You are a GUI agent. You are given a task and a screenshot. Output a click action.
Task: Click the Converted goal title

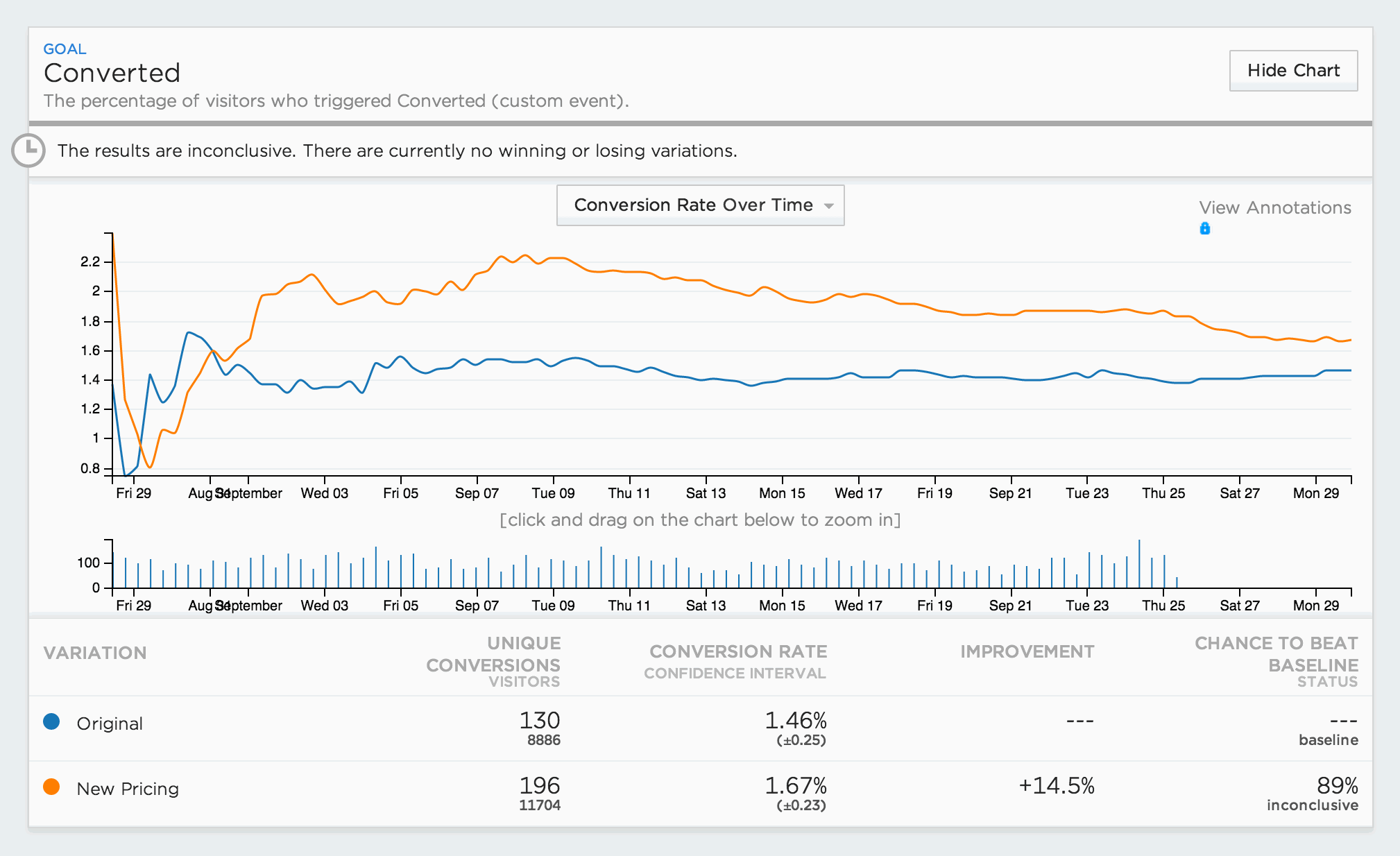pyautogui.click(x=112, y=73)
